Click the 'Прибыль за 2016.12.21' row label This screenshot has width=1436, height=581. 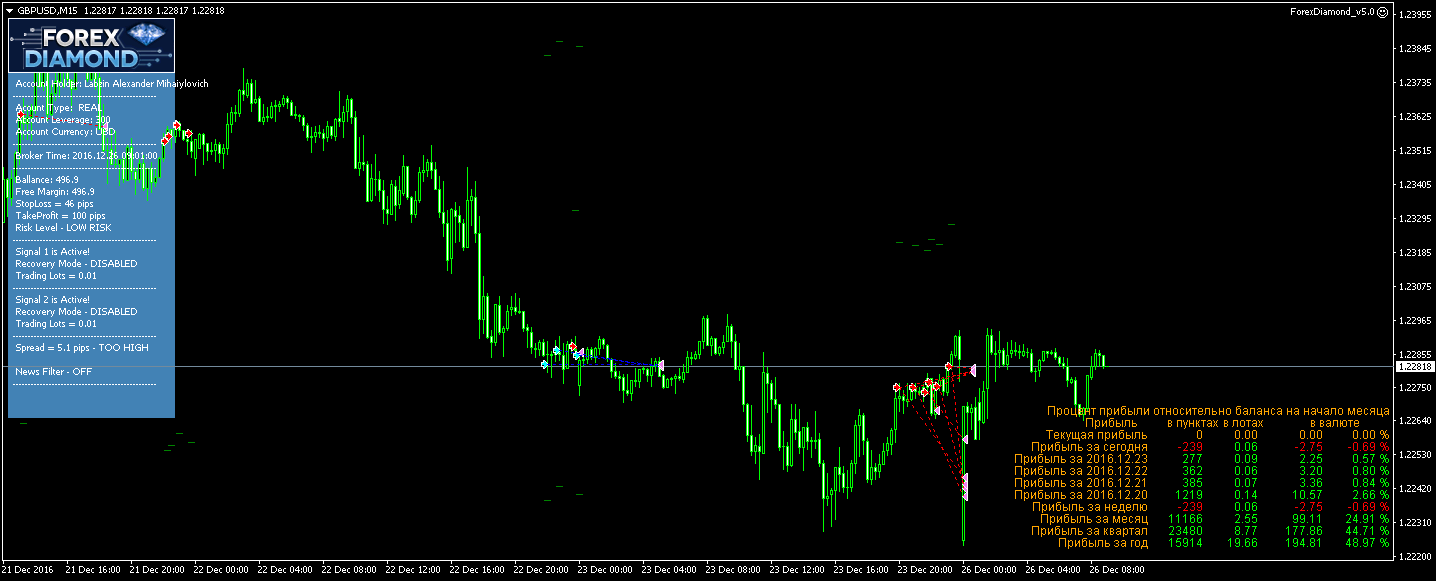click(x=1081, y=483)
